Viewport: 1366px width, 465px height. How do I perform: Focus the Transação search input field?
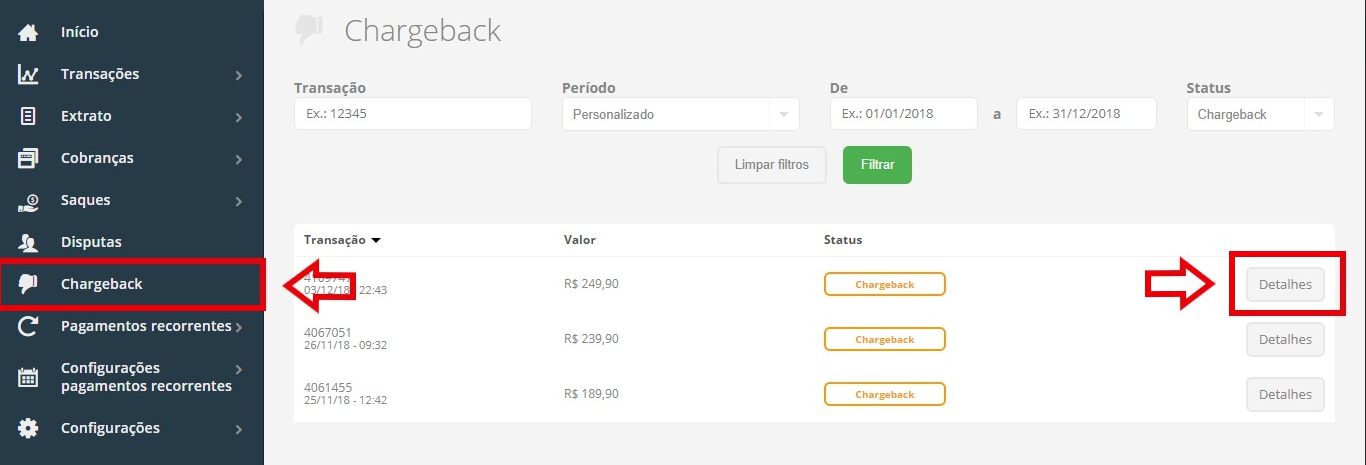412,114
